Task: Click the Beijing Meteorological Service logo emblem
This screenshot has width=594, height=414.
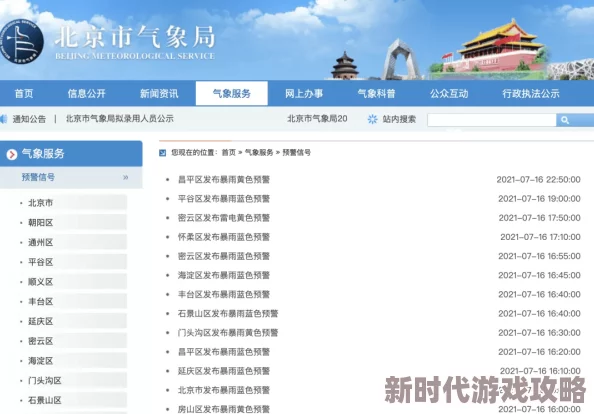Action: [x=21, y=41]
